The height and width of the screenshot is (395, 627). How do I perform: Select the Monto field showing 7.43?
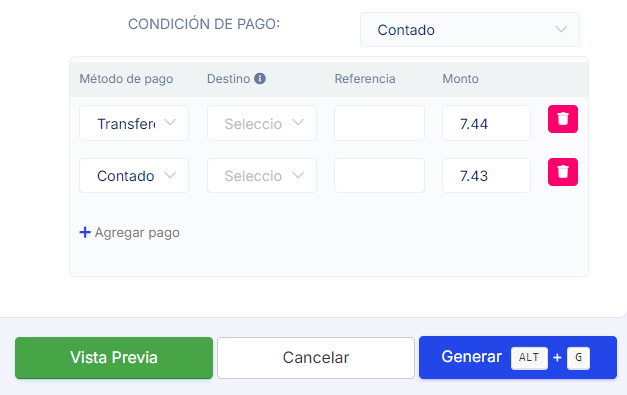pos(486,176)
